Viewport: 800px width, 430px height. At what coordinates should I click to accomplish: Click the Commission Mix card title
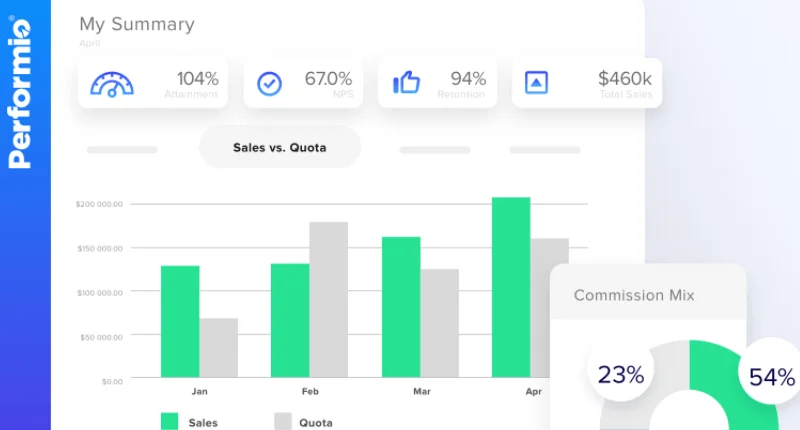click(634, 295)
